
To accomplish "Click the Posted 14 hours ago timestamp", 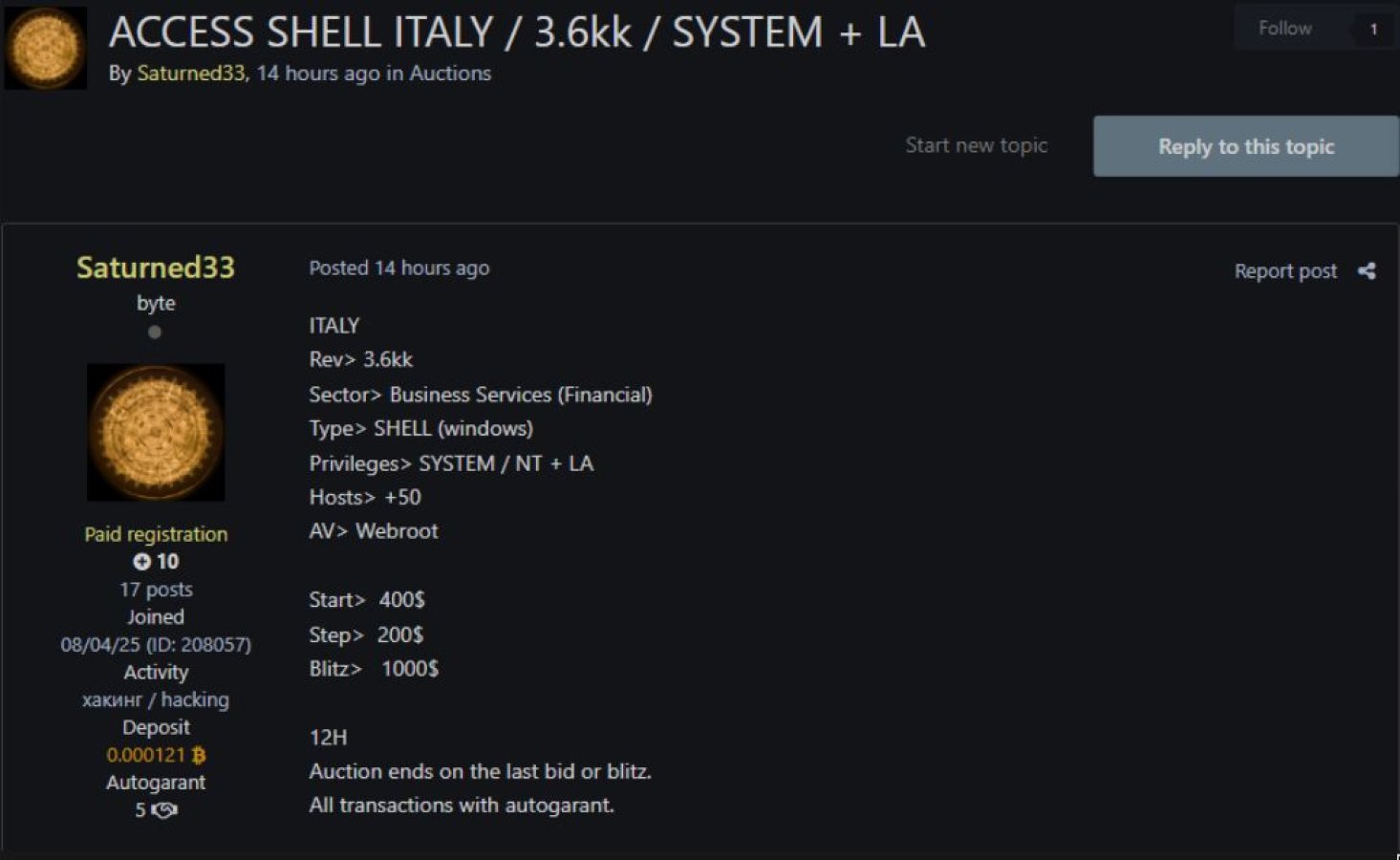I will click(398, 269).
